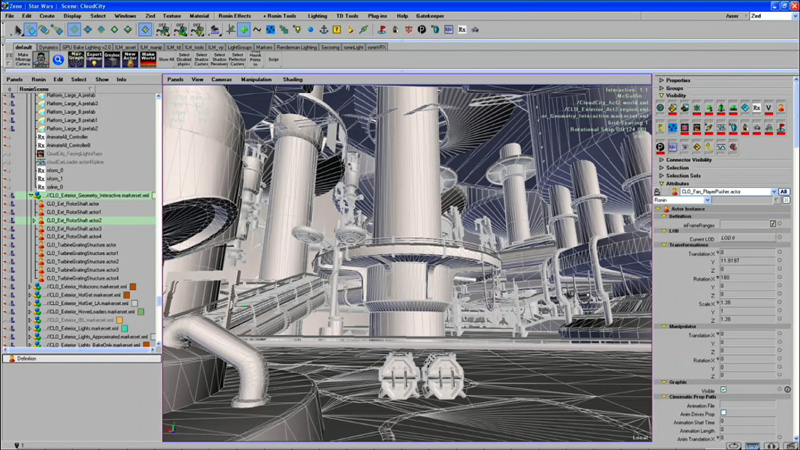The height and width of the screenshot is (450, 800).
Task: Select CLO_Ext_RotorShaft.actor2 in scene tree
Action: point(75,220)
